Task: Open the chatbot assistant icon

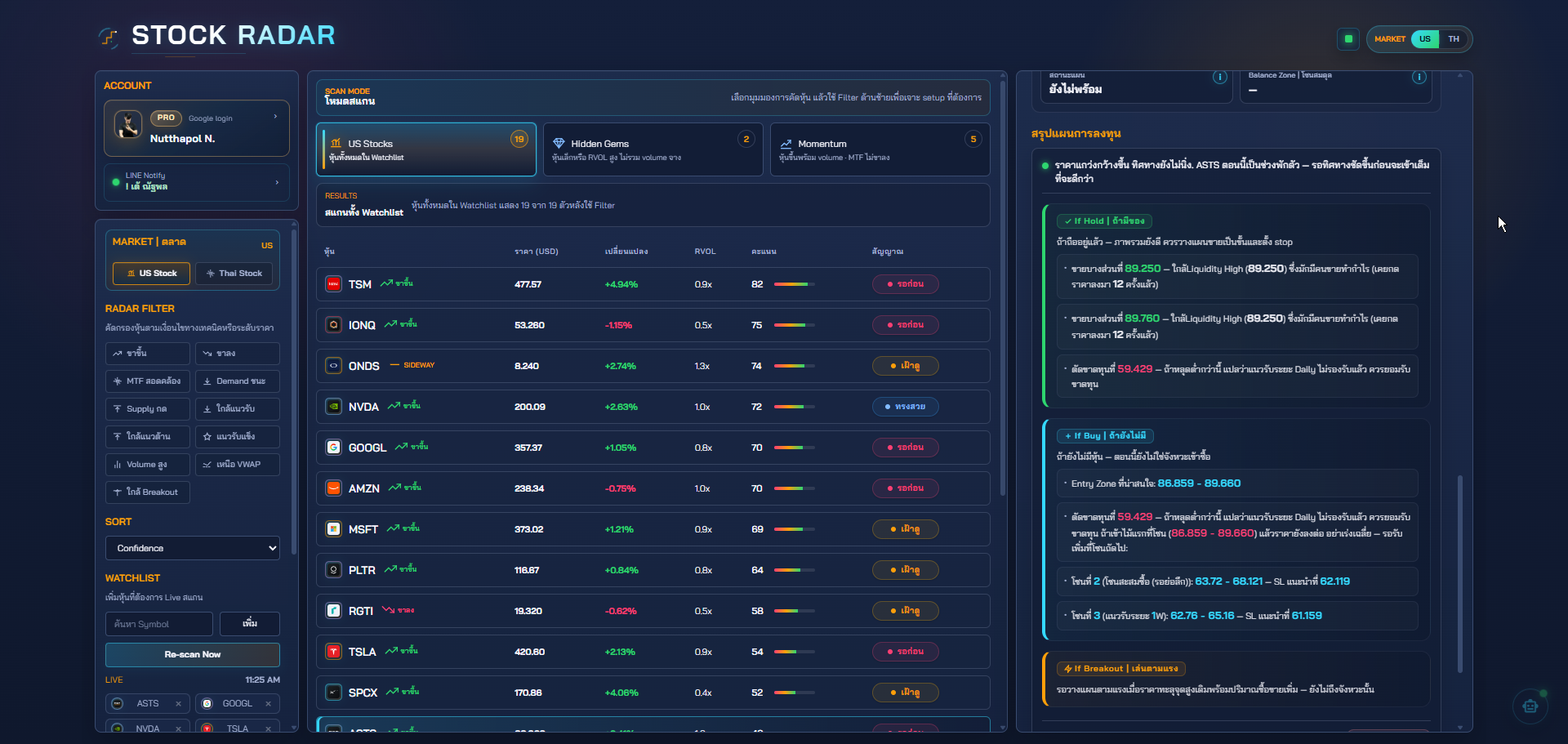Action: pyautogui.click(x=1530, y=706)
